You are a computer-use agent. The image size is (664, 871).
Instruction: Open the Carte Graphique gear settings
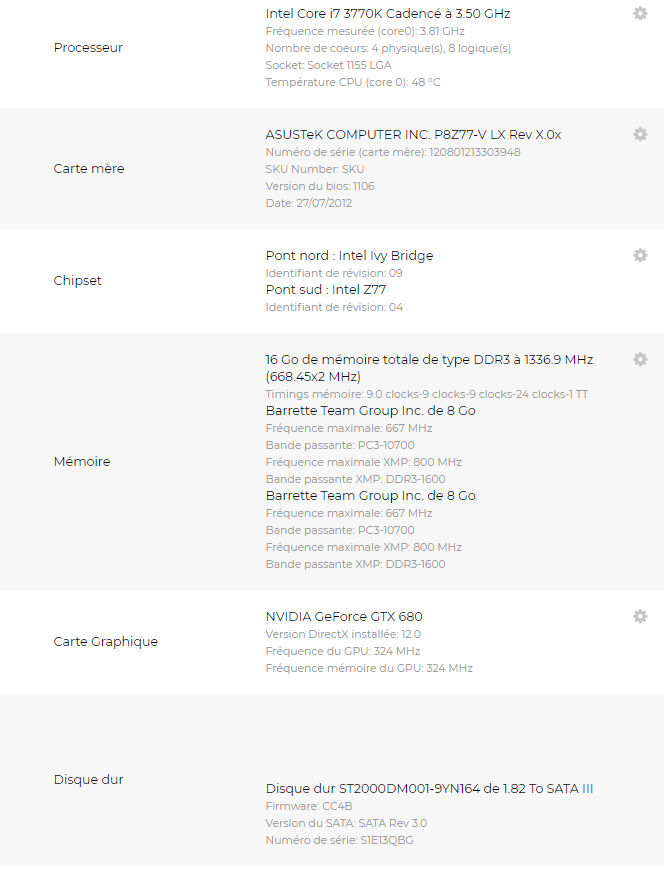pyautogui.click(x=640, y=616)
